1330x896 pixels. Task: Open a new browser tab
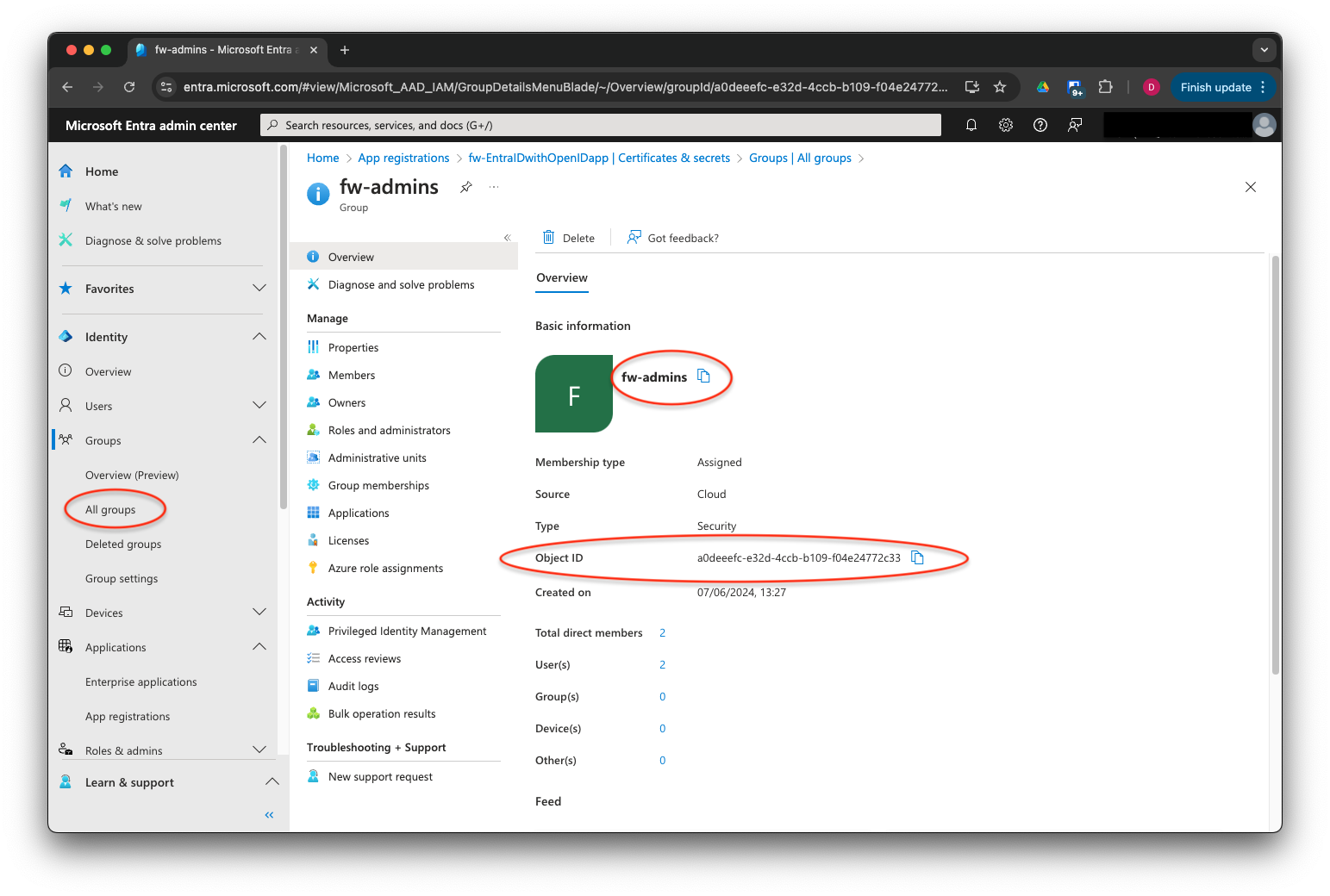click(x=345, y=50)
